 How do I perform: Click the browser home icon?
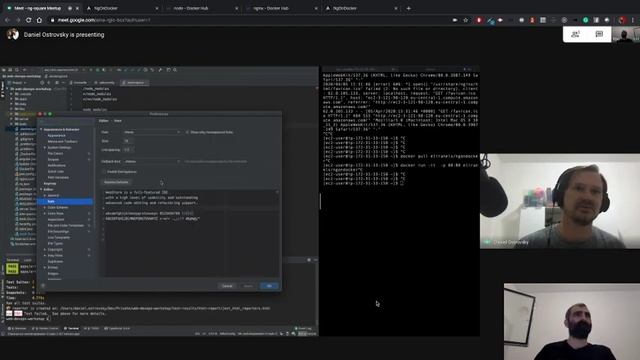pos(39,20)
